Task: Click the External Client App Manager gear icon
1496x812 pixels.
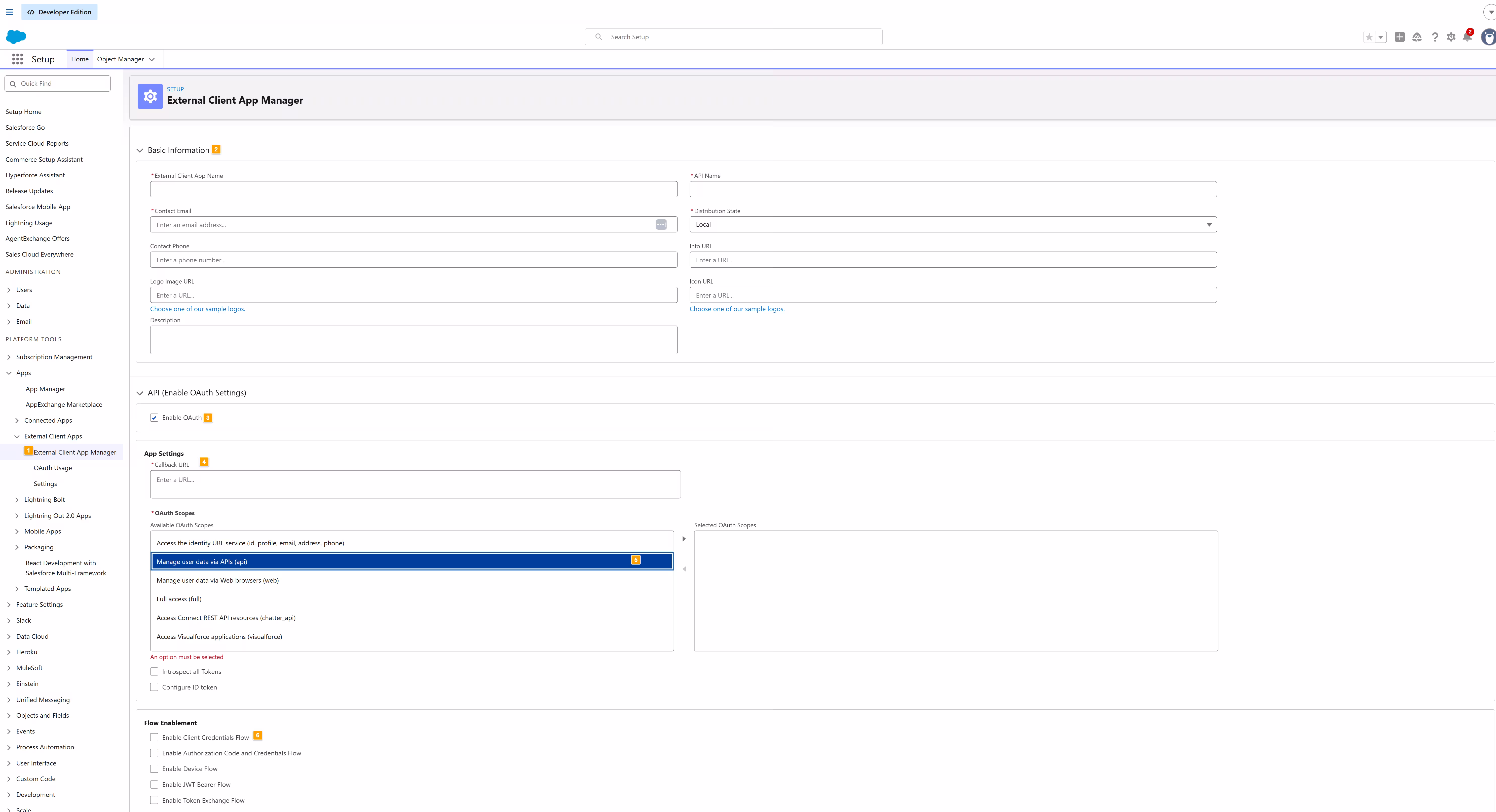Action: [x=151, y=96]
